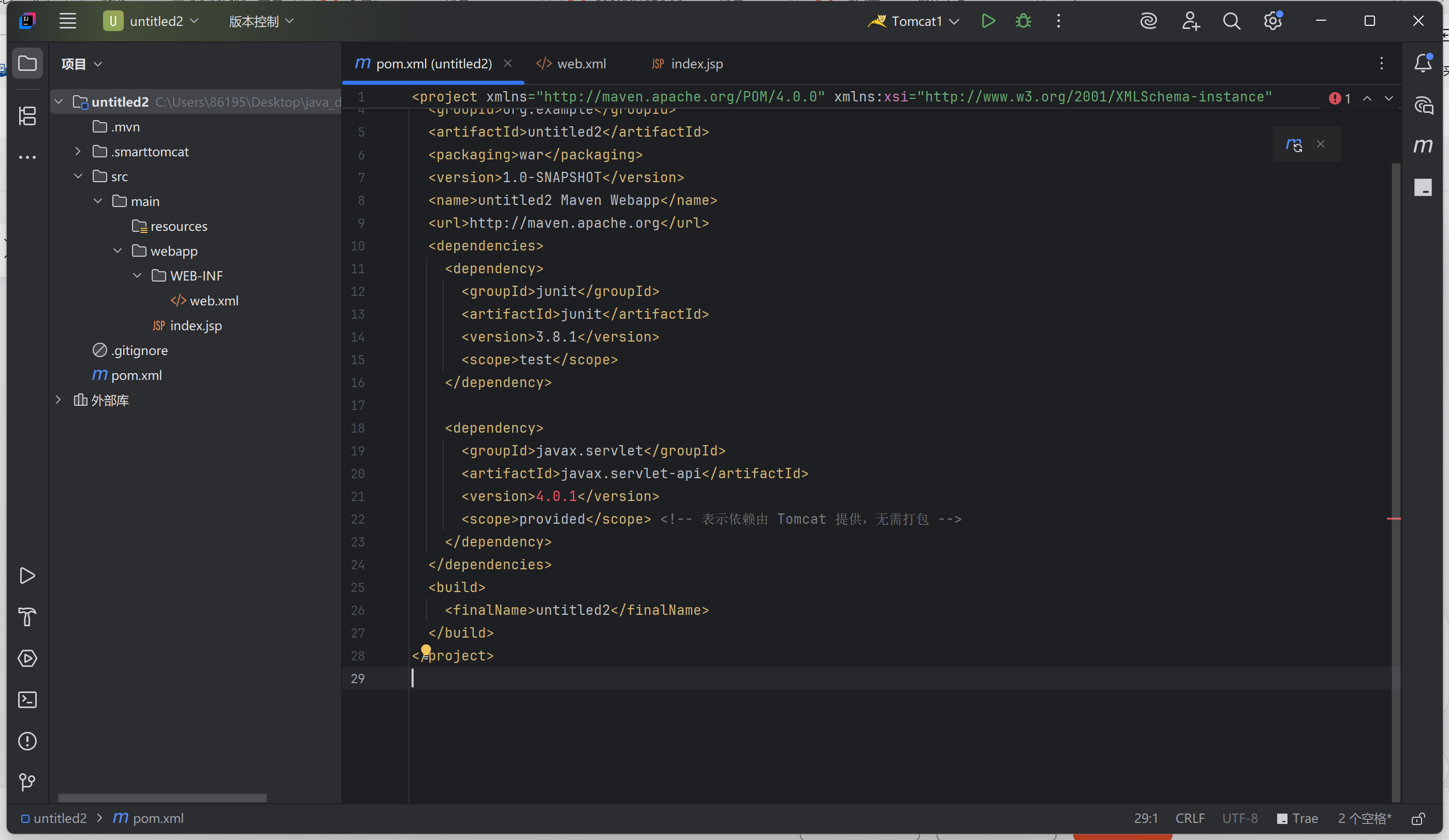Open the Build hammer tool window
Viewport: 1449px width, 840px height.
tap(27, 617)
